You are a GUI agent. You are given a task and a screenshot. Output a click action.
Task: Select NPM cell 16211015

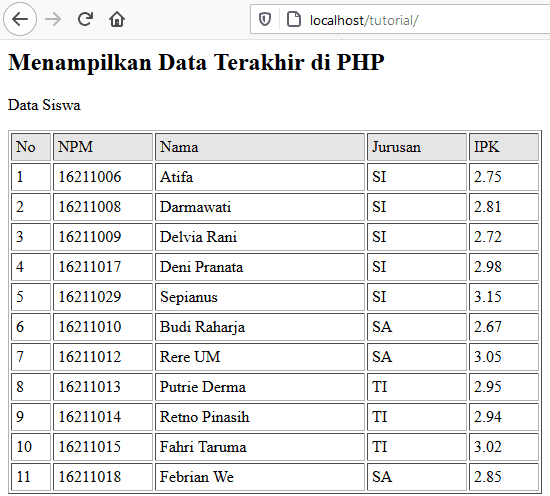pyautogui.click(x=103, y=447)
